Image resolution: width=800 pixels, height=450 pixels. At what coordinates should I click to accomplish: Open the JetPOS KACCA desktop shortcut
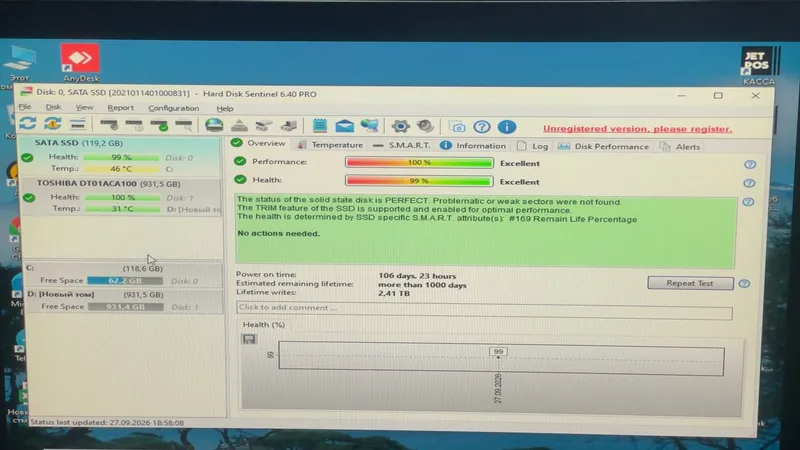pyautogui.click(x=758, y=66)
